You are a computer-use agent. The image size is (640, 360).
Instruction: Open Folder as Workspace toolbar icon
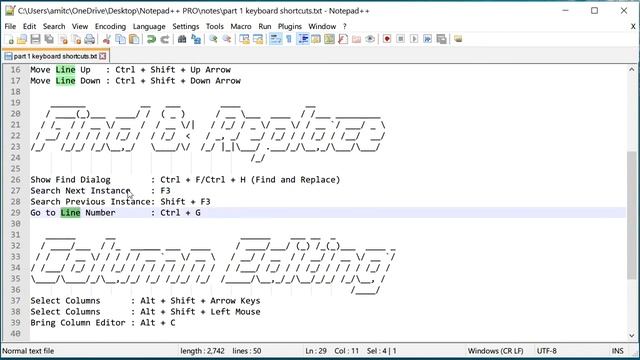click(x=356, y=39)
